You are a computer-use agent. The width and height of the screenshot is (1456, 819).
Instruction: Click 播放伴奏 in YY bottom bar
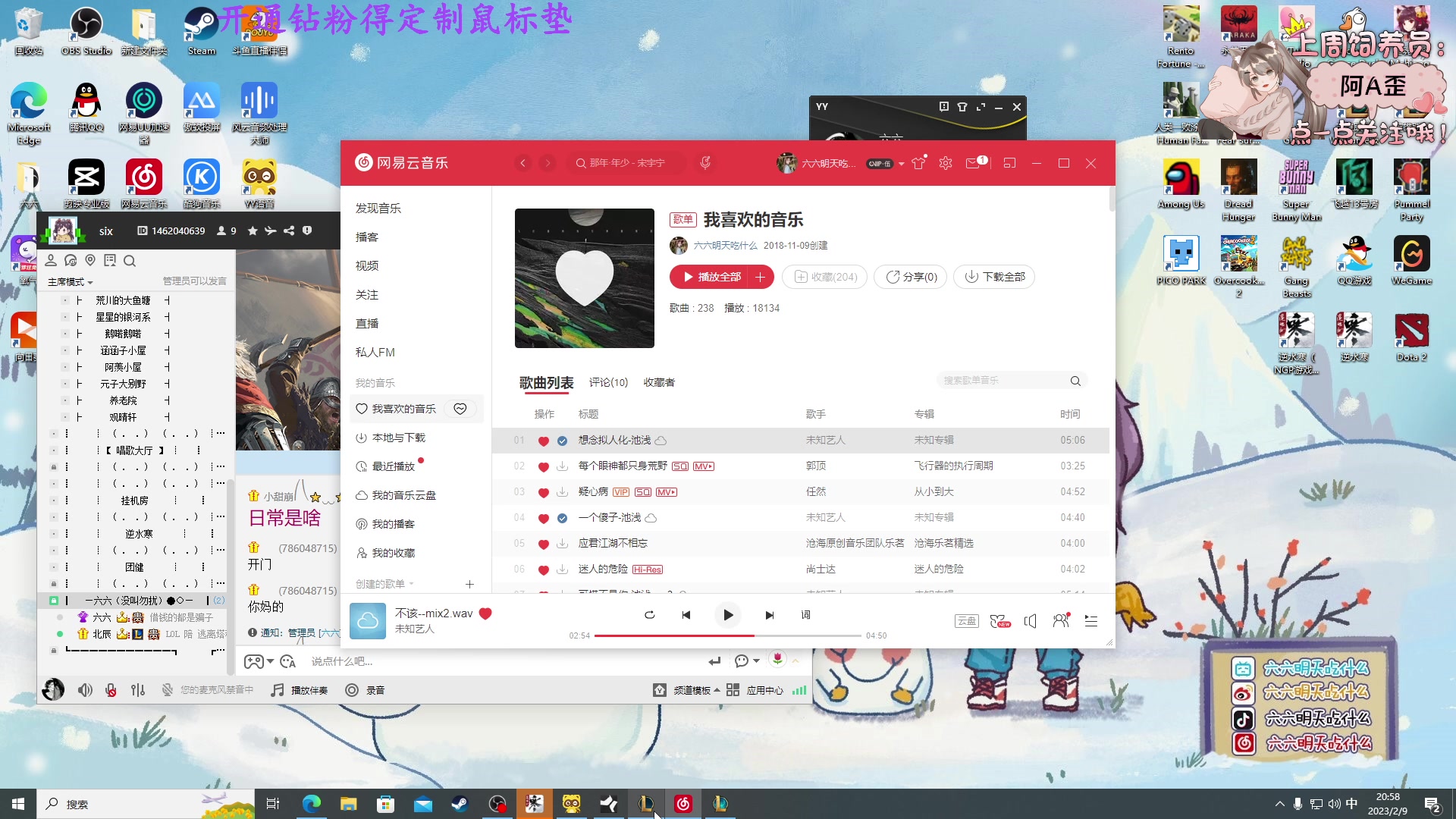tap(300, 690)
